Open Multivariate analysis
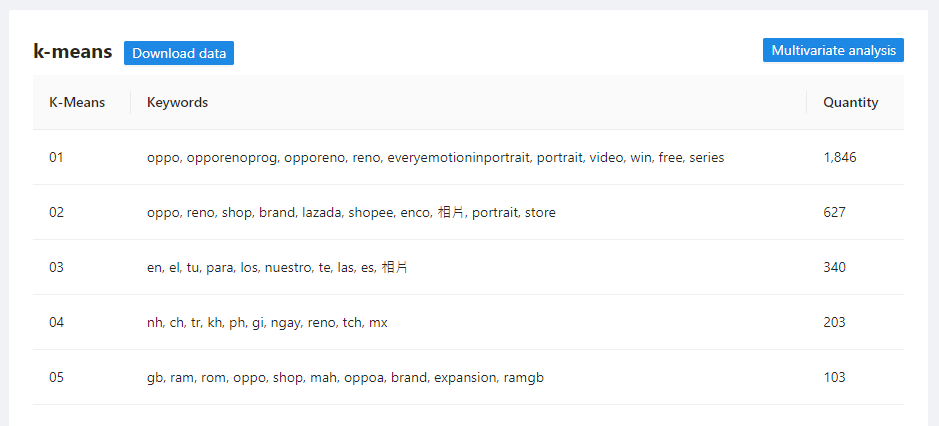The width and height of the screenshot is (939, 426). coord(833,50)
